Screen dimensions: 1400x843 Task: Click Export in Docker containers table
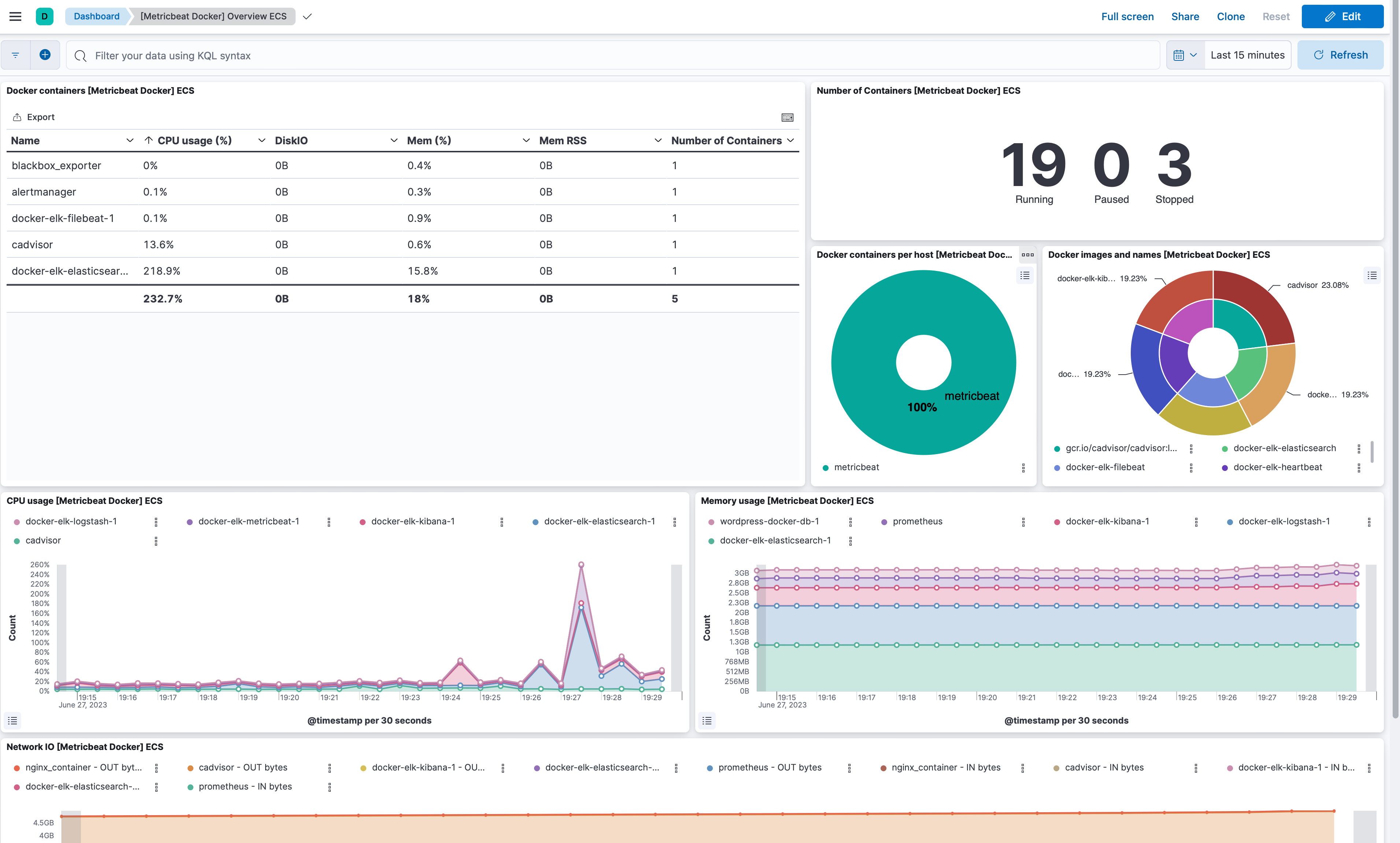[x=34, y=117]
